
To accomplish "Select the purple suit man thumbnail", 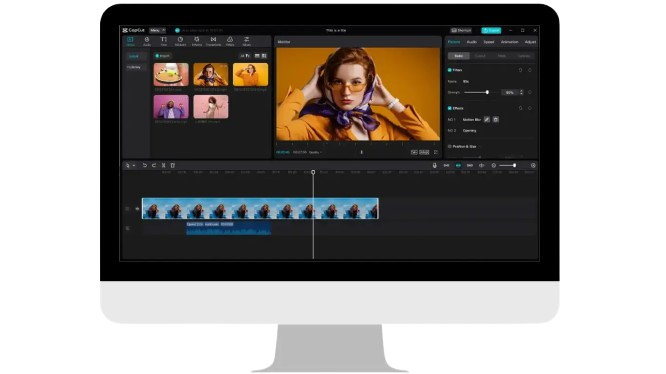I will [x=171, y=107].
